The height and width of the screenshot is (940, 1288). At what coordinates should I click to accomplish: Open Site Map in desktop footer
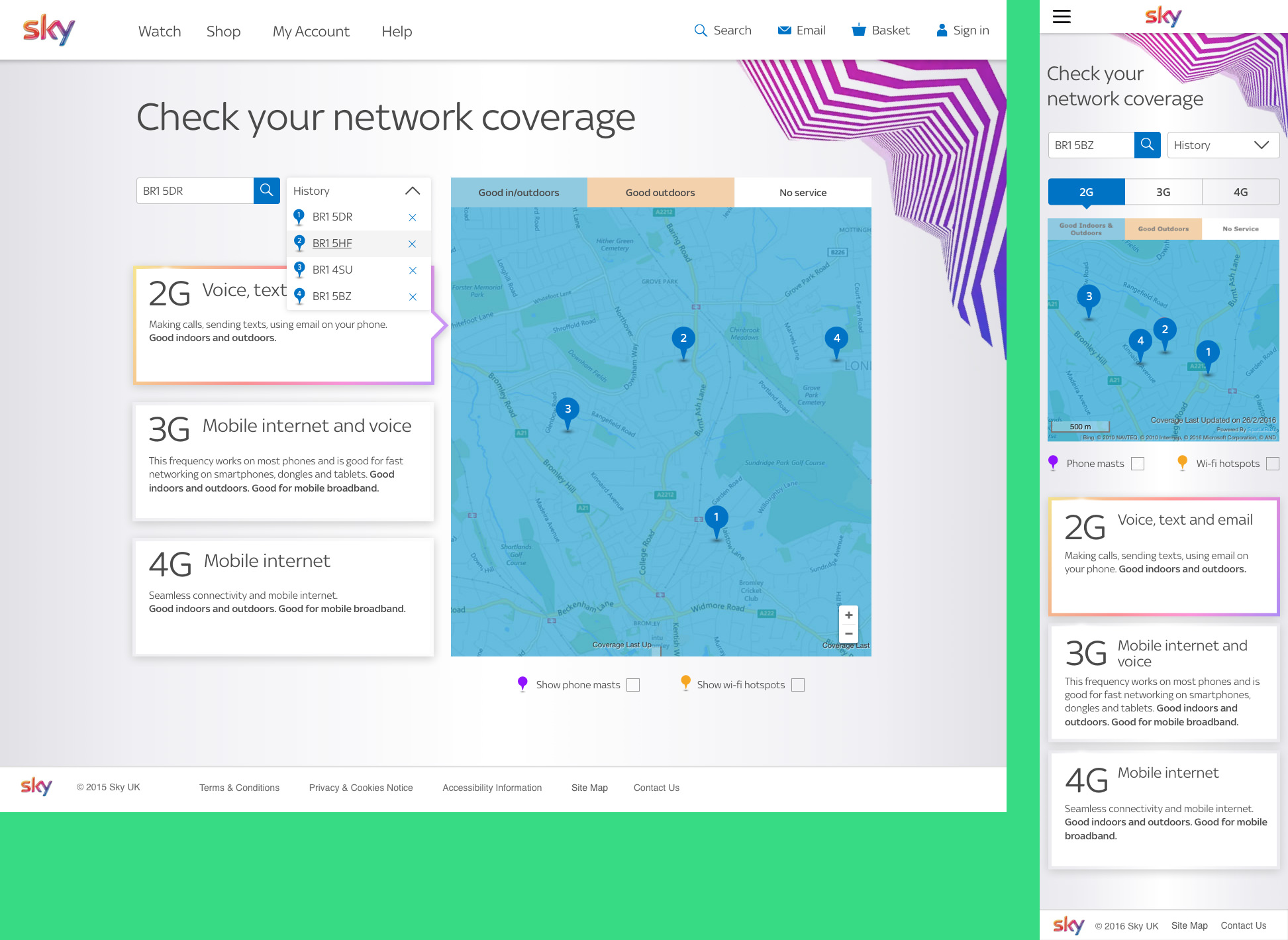pos(589,788)
